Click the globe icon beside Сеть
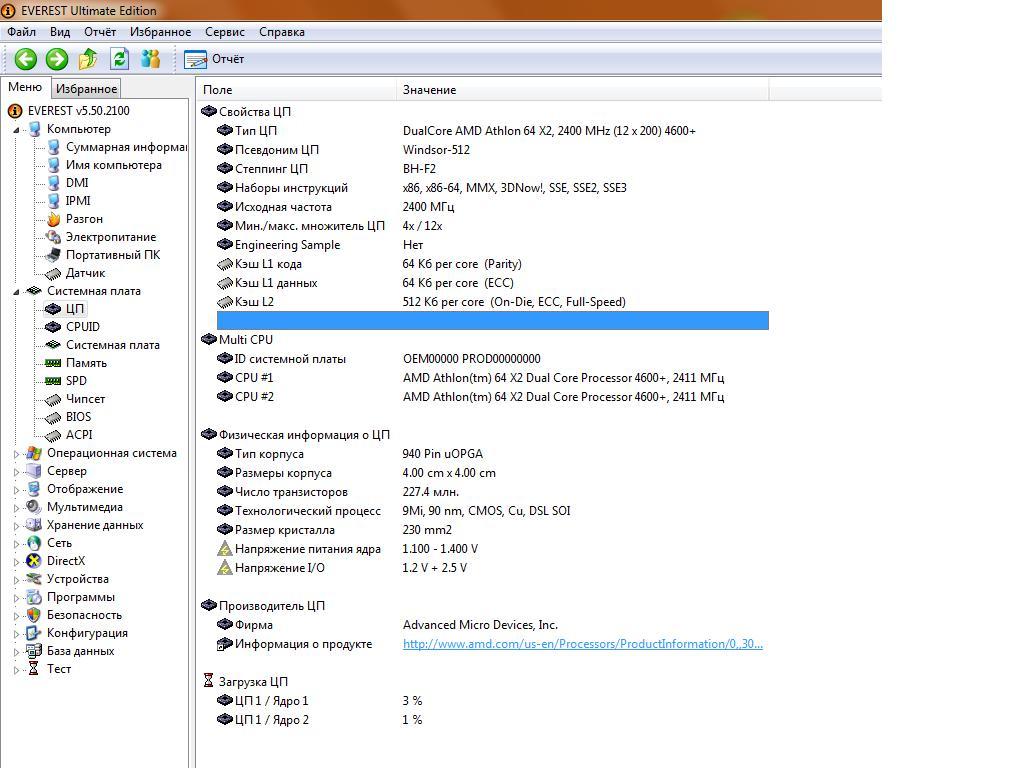This screenshot has width=1024, height=768. [34, 543]
